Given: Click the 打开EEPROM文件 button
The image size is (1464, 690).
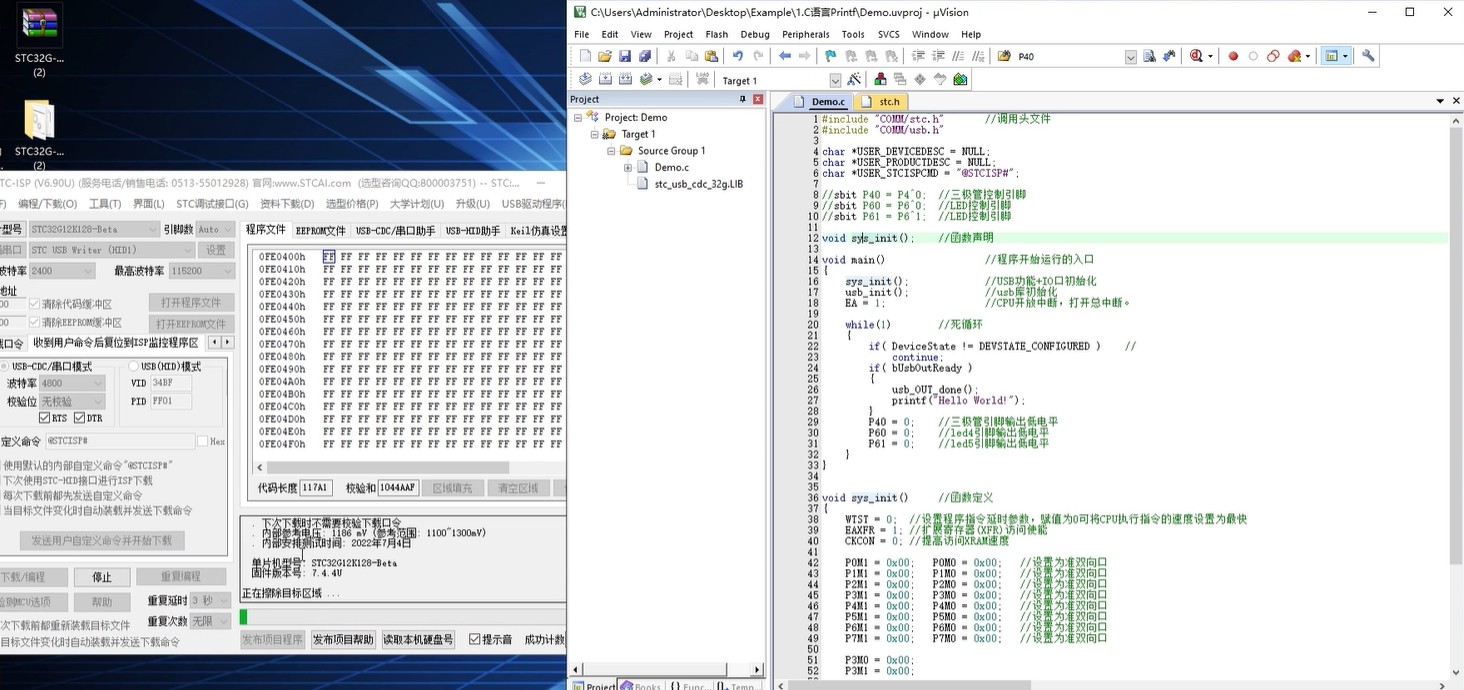Looking at the screenshot, I should point(191,324).
